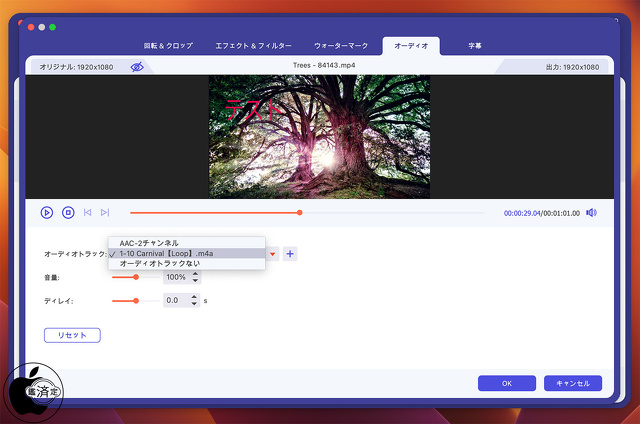Click the 00:00:29.04 current time
Viewport: 640px width, 424px height.
coord(522,213)
